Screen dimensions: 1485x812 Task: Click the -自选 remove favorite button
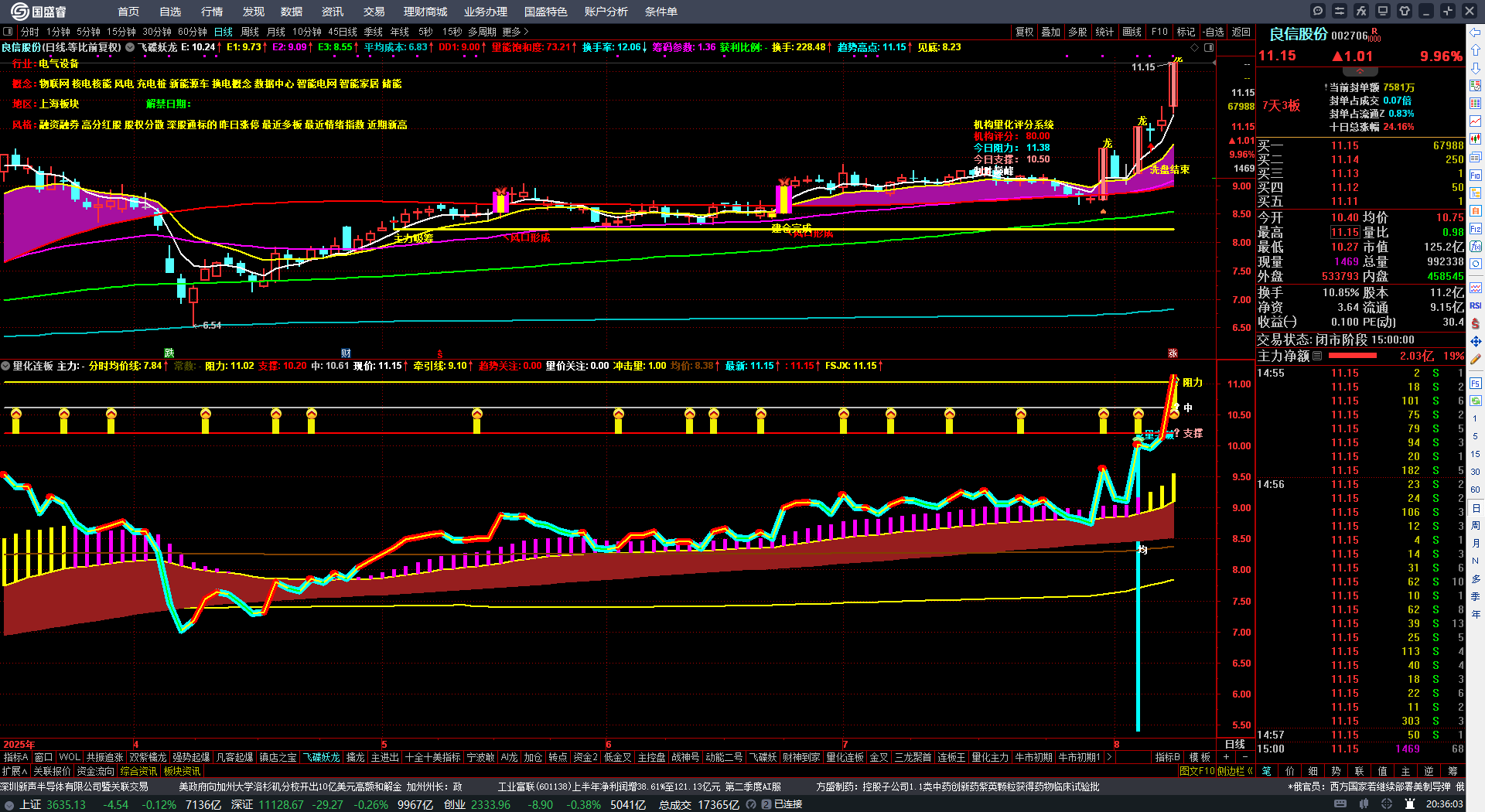pos(1213,32)
